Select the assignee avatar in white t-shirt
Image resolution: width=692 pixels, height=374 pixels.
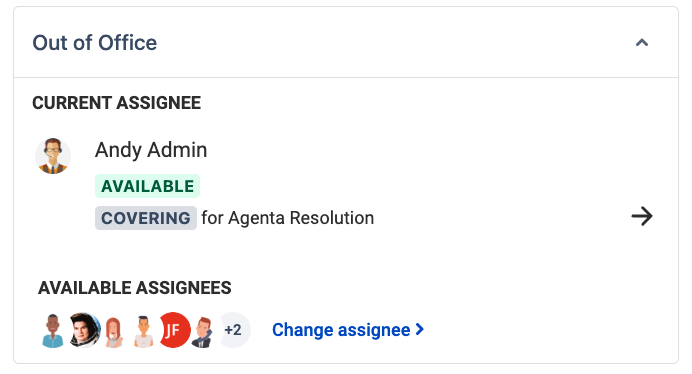point(143,331)
